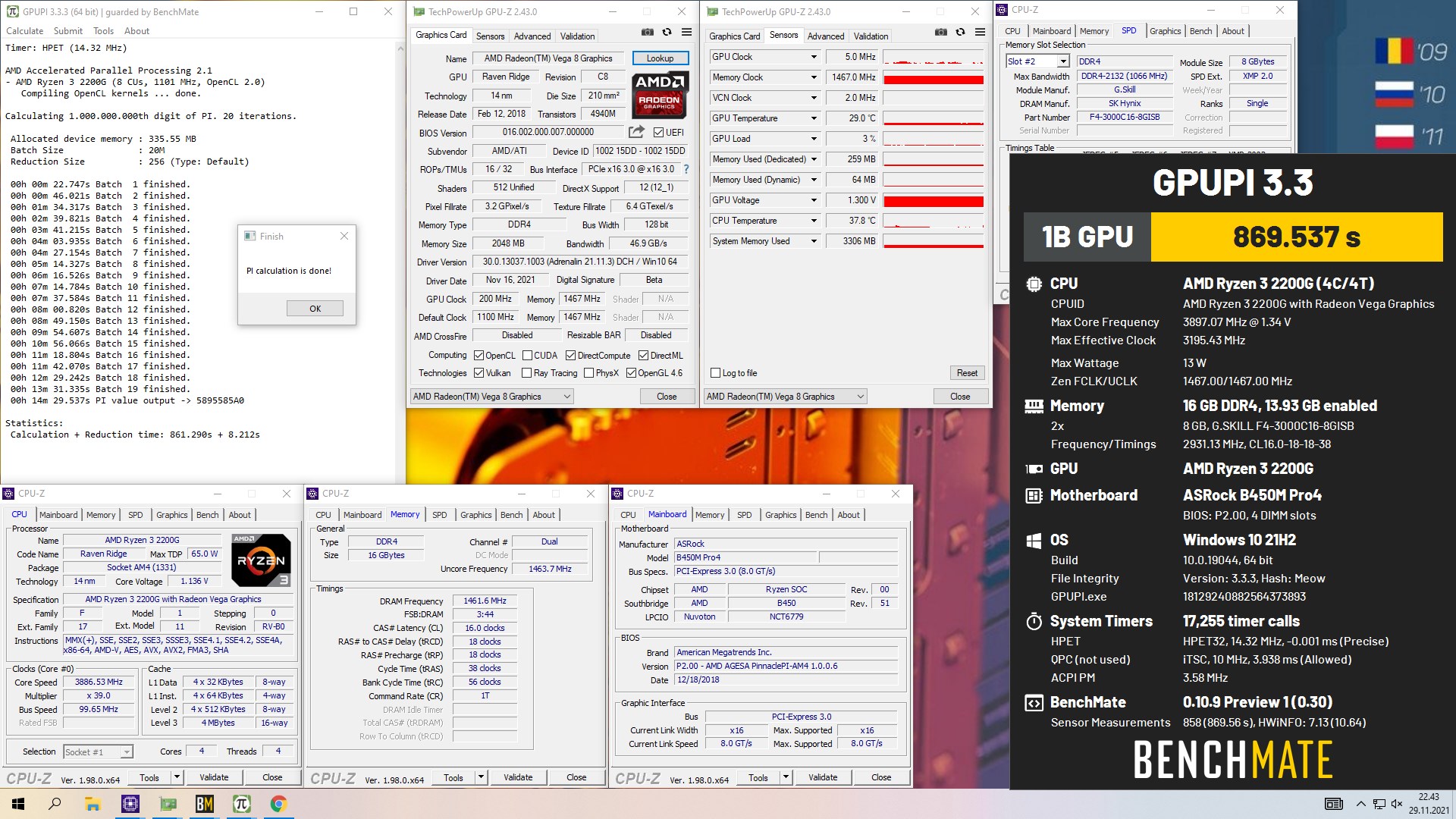1456x819 pixels.
Task: Open the System Memory Used sensor dropdown
Action: [x=814, y=241]
